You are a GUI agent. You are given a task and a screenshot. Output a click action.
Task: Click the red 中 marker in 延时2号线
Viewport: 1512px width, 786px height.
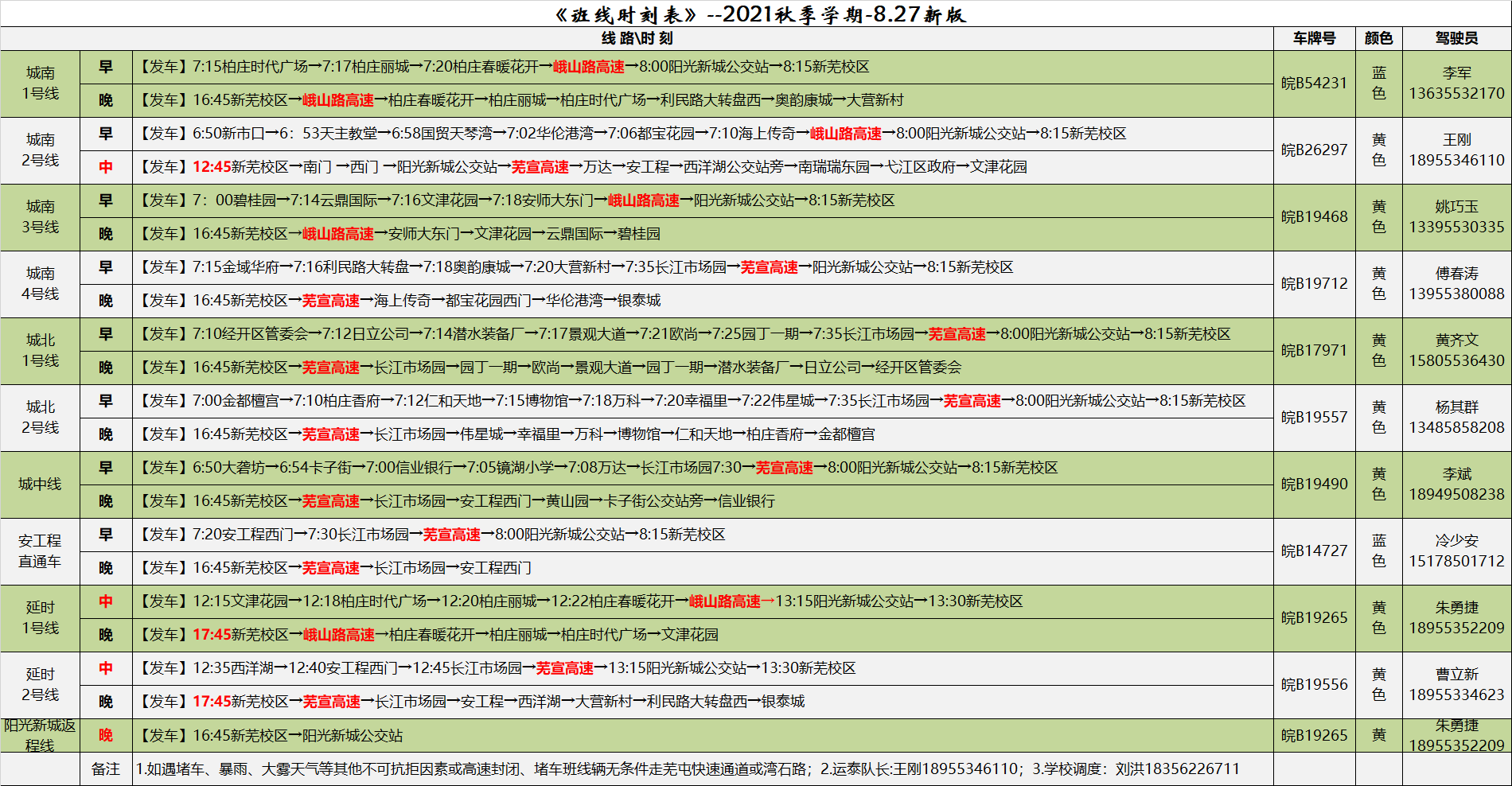106,668
